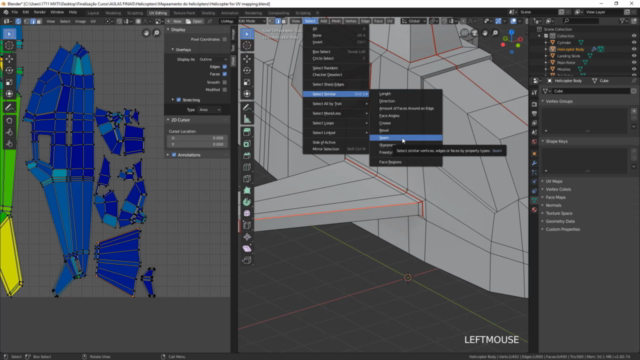Screen dimensions: 640x360
Task: Select the Extrude Region tool
Action: pyautogui.click(x=247, y=132)
